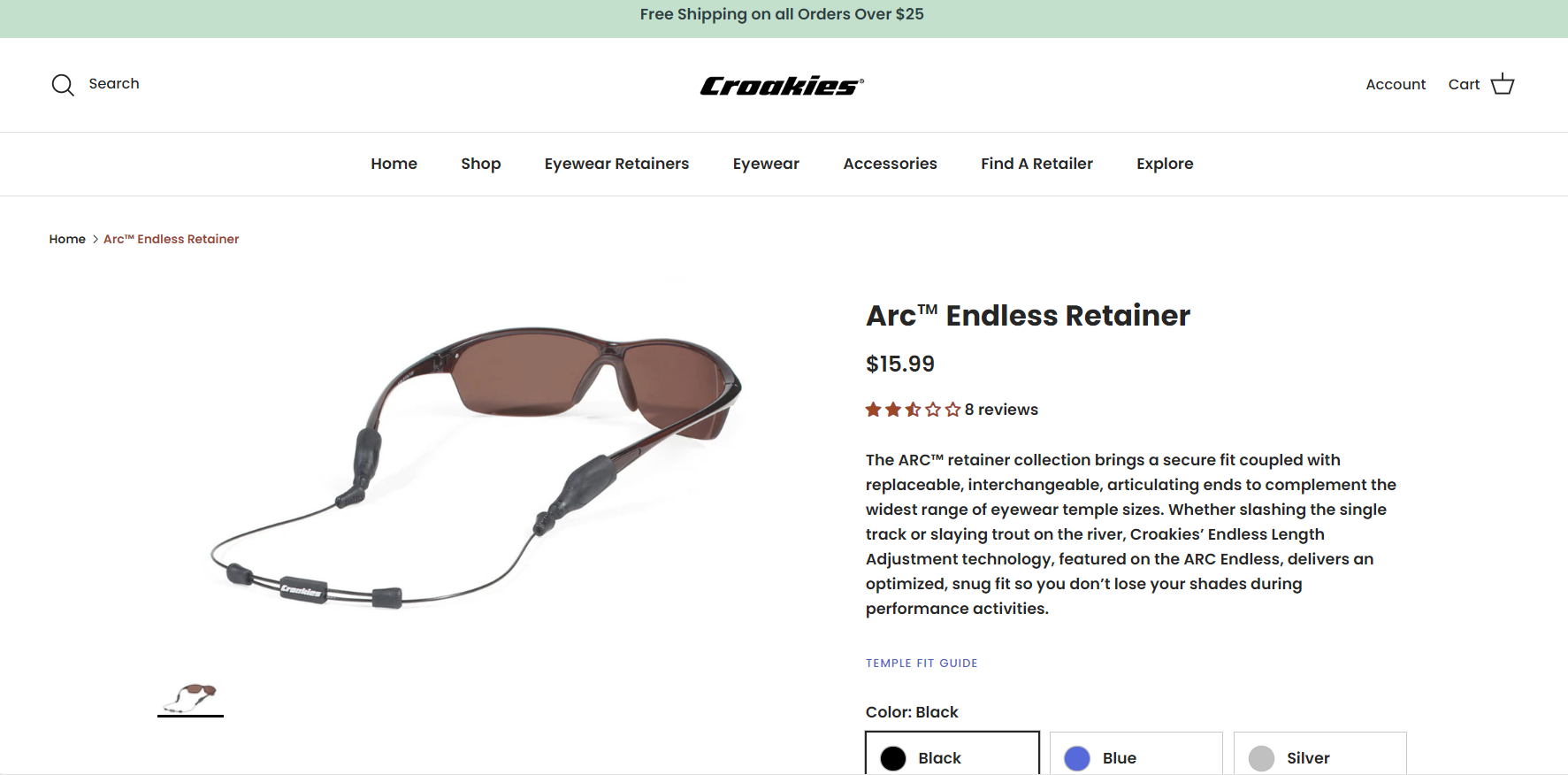Open the search magnifying glass icon

point(62,84)
